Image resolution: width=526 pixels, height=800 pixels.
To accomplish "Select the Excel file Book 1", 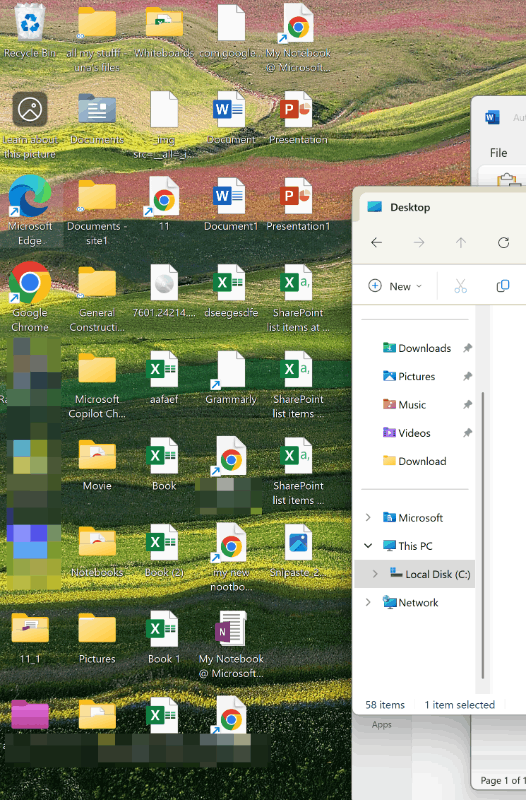I will [x=164, y=638].
